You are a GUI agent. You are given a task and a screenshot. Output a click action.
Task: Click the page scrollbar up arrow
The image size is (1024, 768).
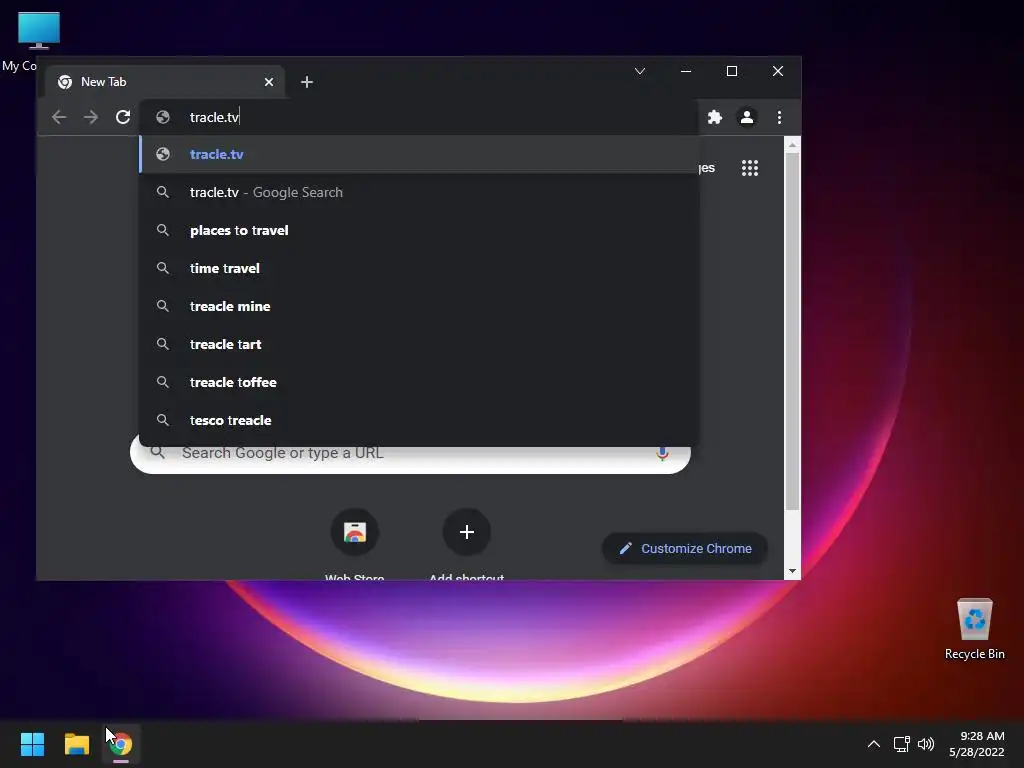[792, 145]
